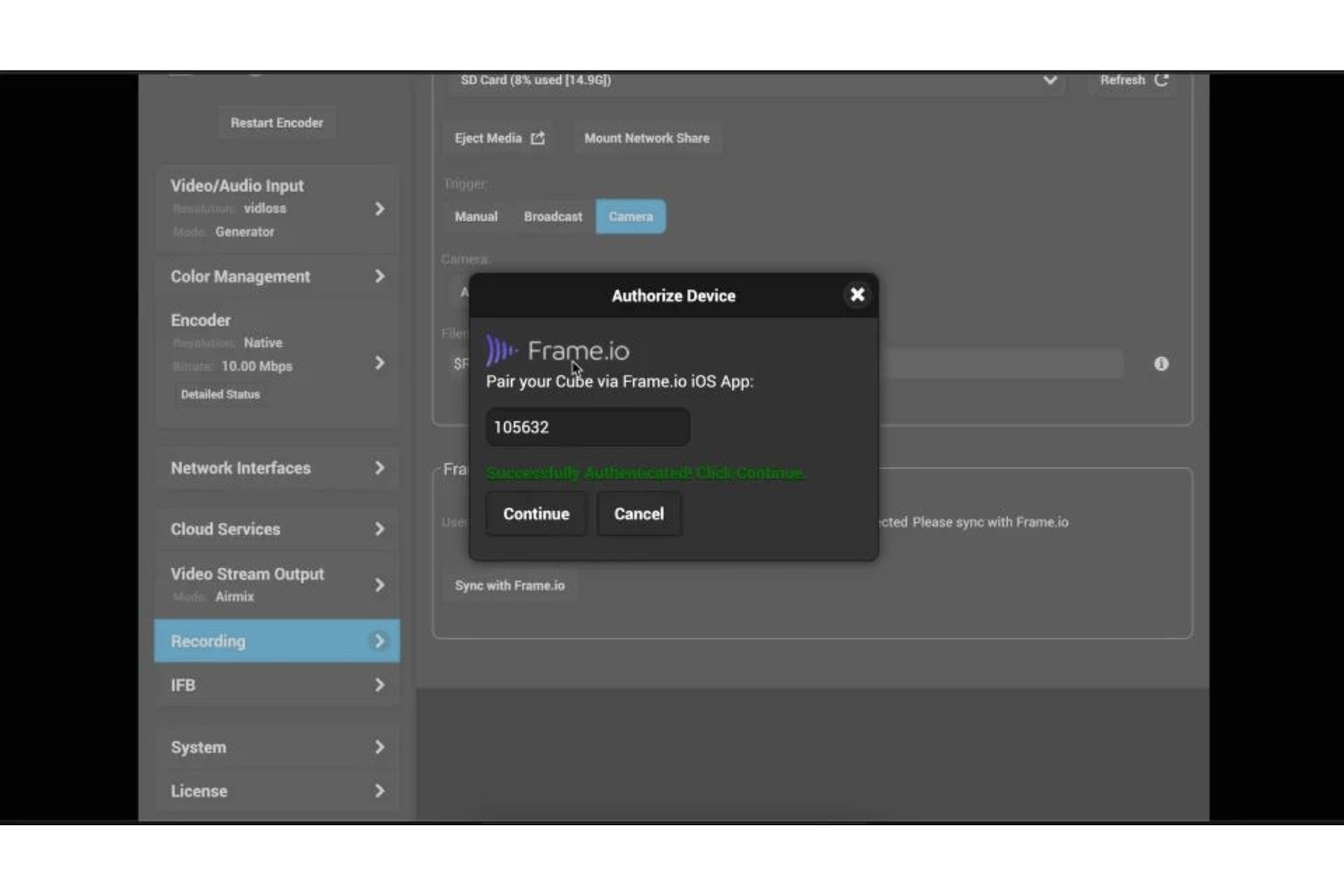Click the 'Native' encoder resolution value
The width and height of the screenshot is (1344, 896).
(x=262, y=343)
